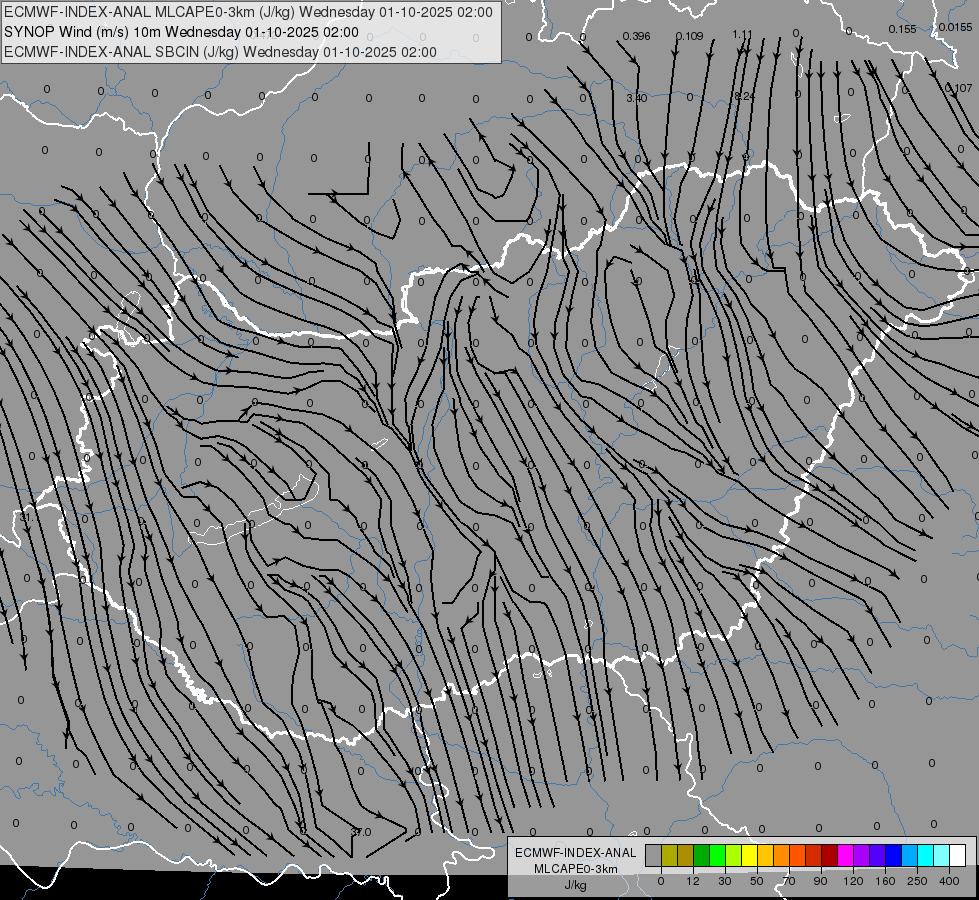Click the legend label ECMWF-INDEX-ANAL
The height and width of the screenshot is (900, 979).
pyautogui.click(x=576, y=853)
